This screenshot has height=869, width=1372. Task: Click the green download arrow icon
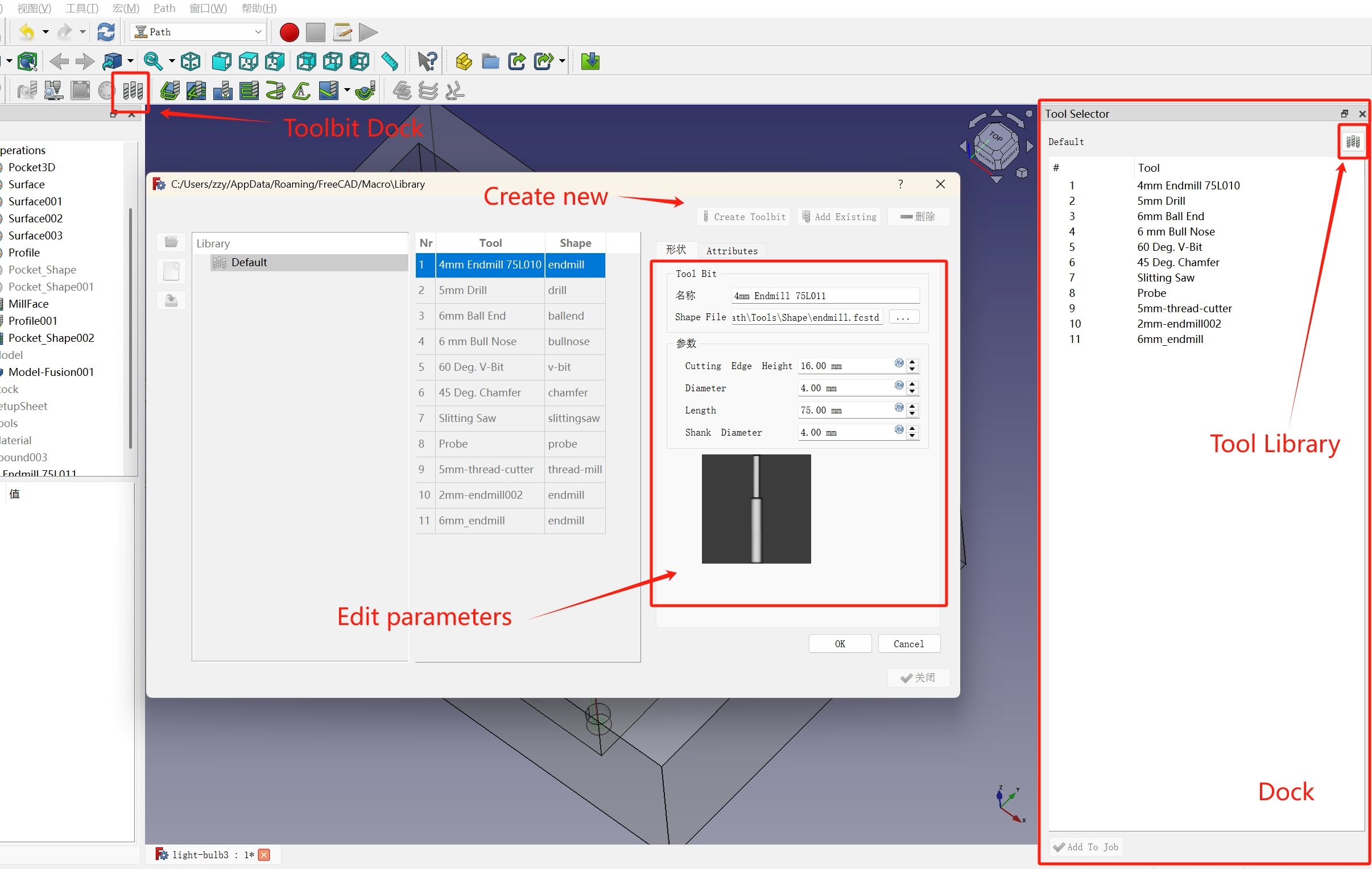click(x=590, y=61)
